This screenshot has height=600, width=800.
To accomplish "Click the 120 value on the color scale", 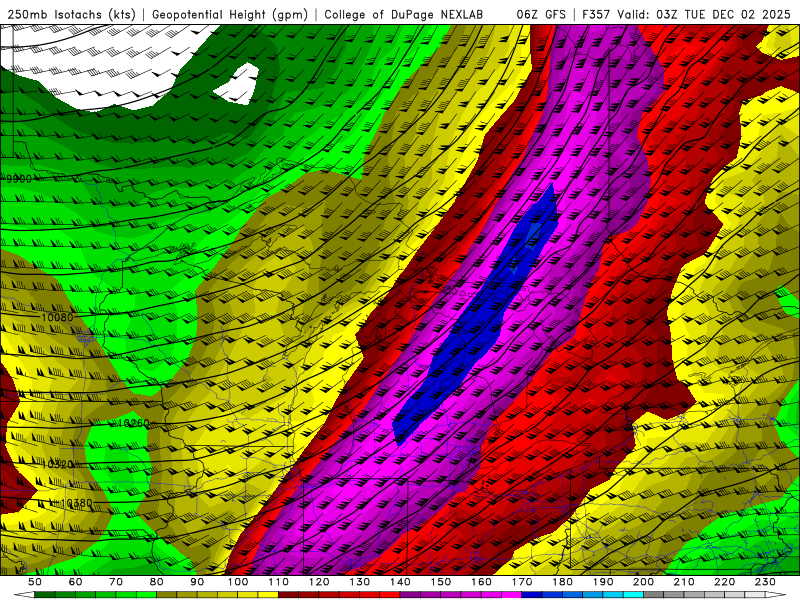I will point(319,582).
